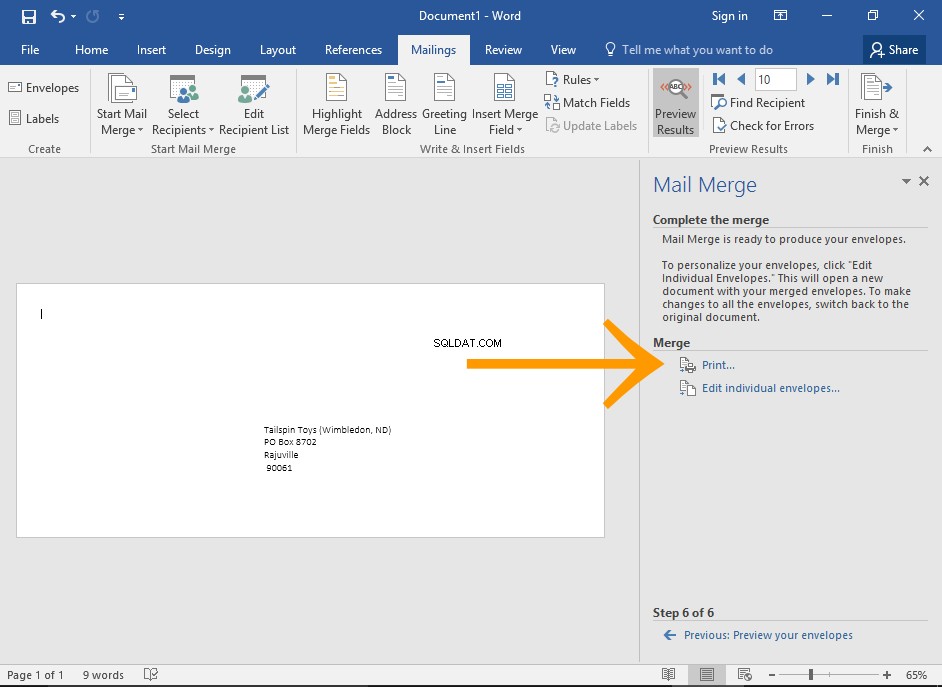This screenshot has width=942, height=687.
Task: Open Ribbon Display Options
Action: point(780,16)
